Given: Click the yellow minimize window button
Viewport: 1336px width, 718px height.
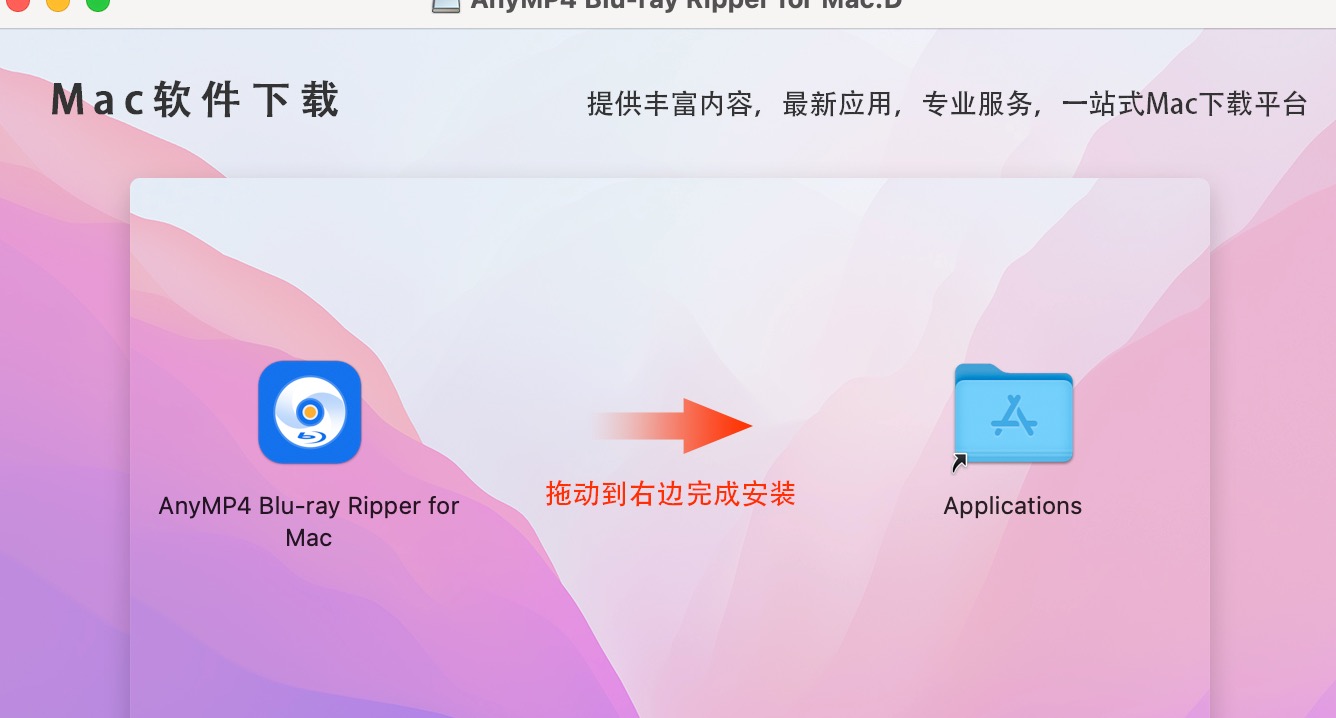Looking at the screenshot, I should pos(58,3).
